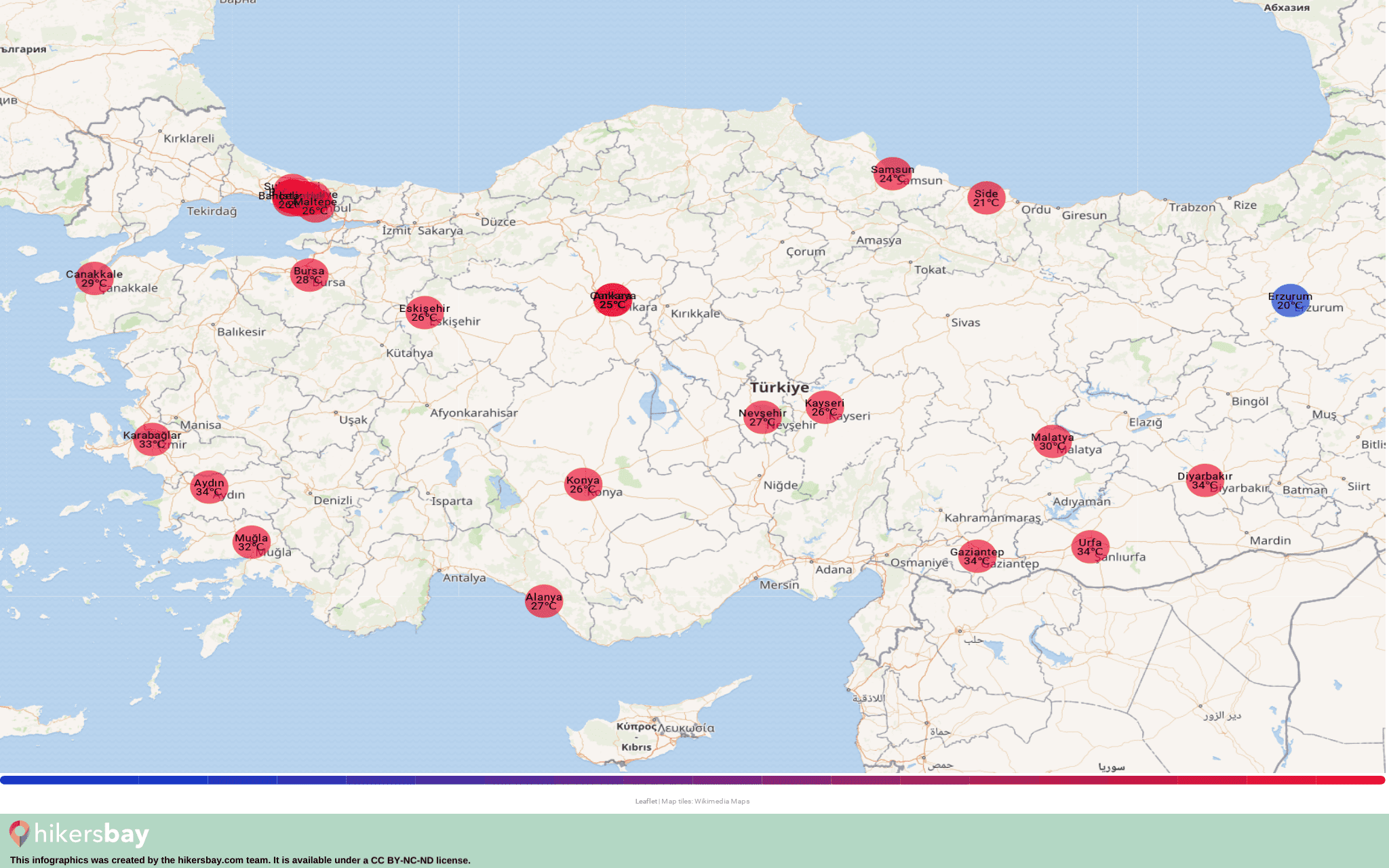Click the Erzurum 20°C blue marker
Screen dimensions: 1389x868
[x=1289, y=300]
